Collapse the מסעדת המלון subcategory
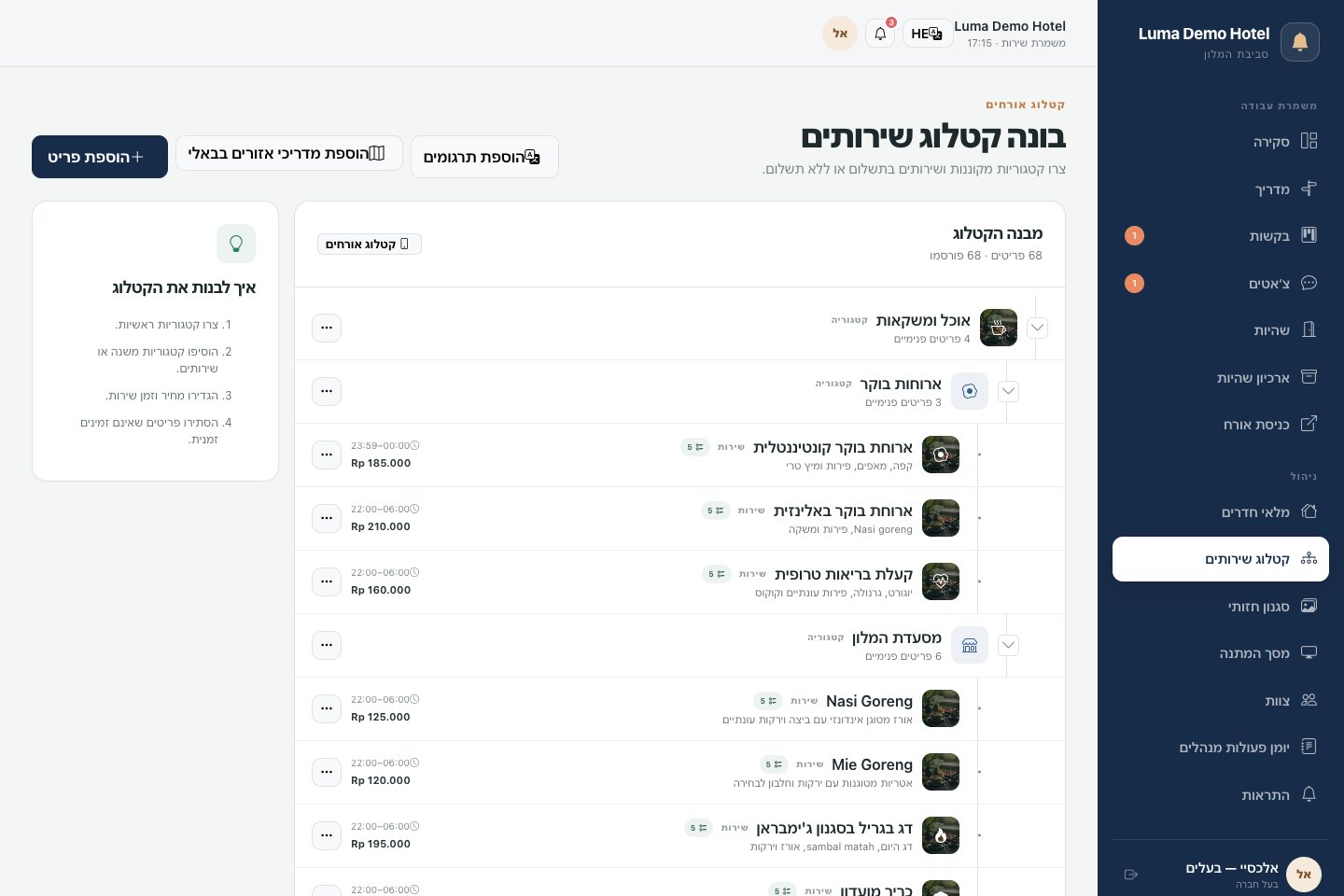The width and height of the screenshot is (1344, 896). click(x=1008, y=645)
